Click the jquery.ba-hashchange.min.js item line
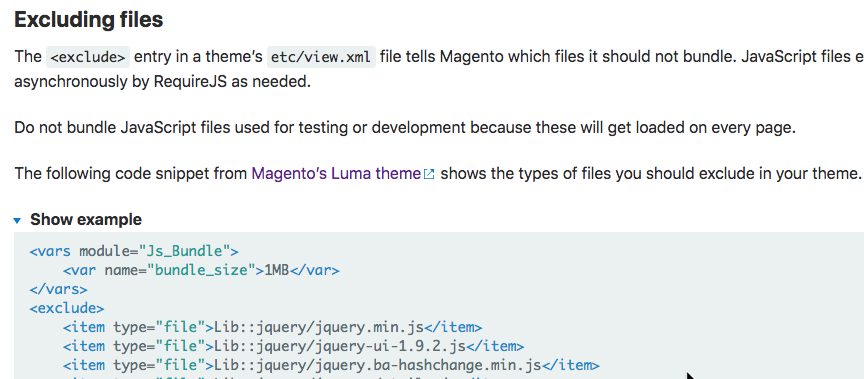This screenshot has width=864, height=379. [331, 365]
